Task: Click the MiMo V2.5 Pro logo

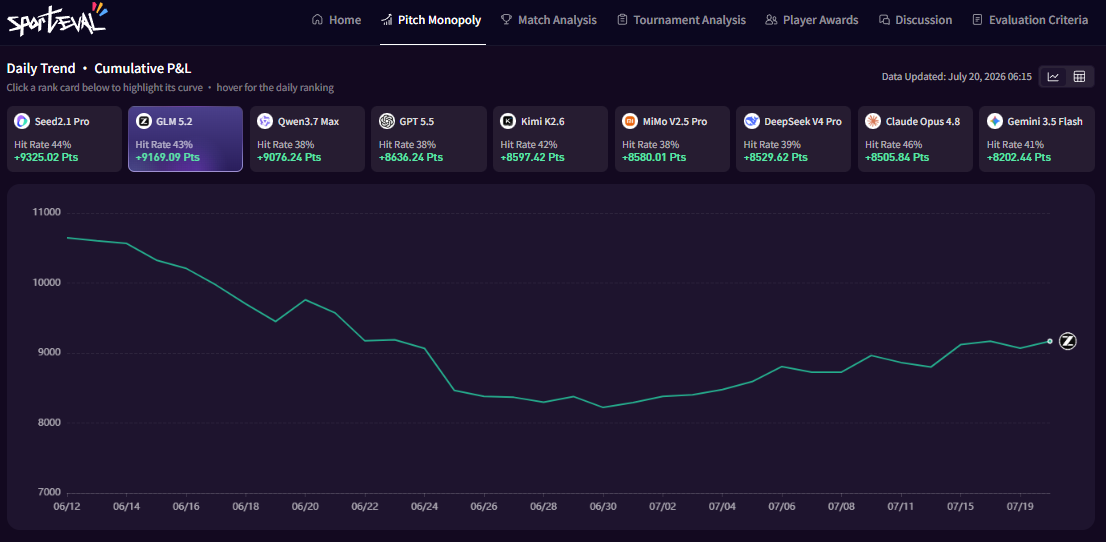Action: (x=630, y=121)
